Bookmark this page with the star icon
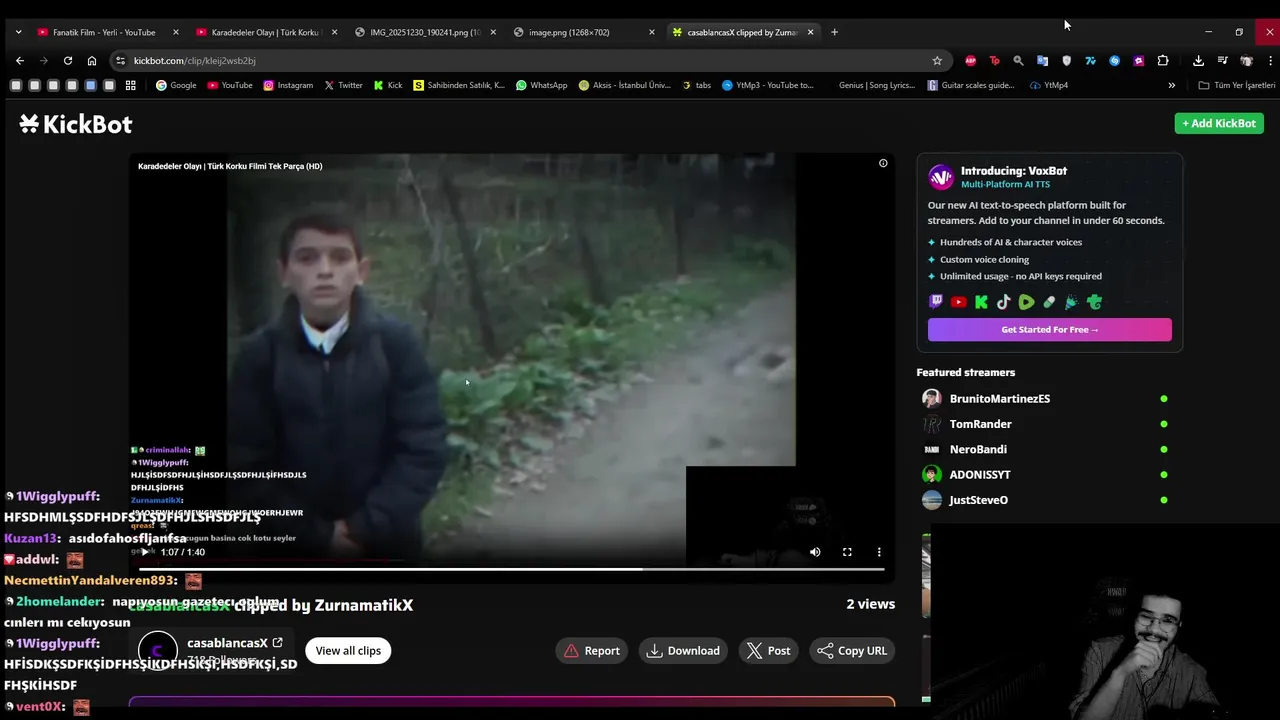The width and height of the screenshot is (1280, 720). click(x=937, y=60)
